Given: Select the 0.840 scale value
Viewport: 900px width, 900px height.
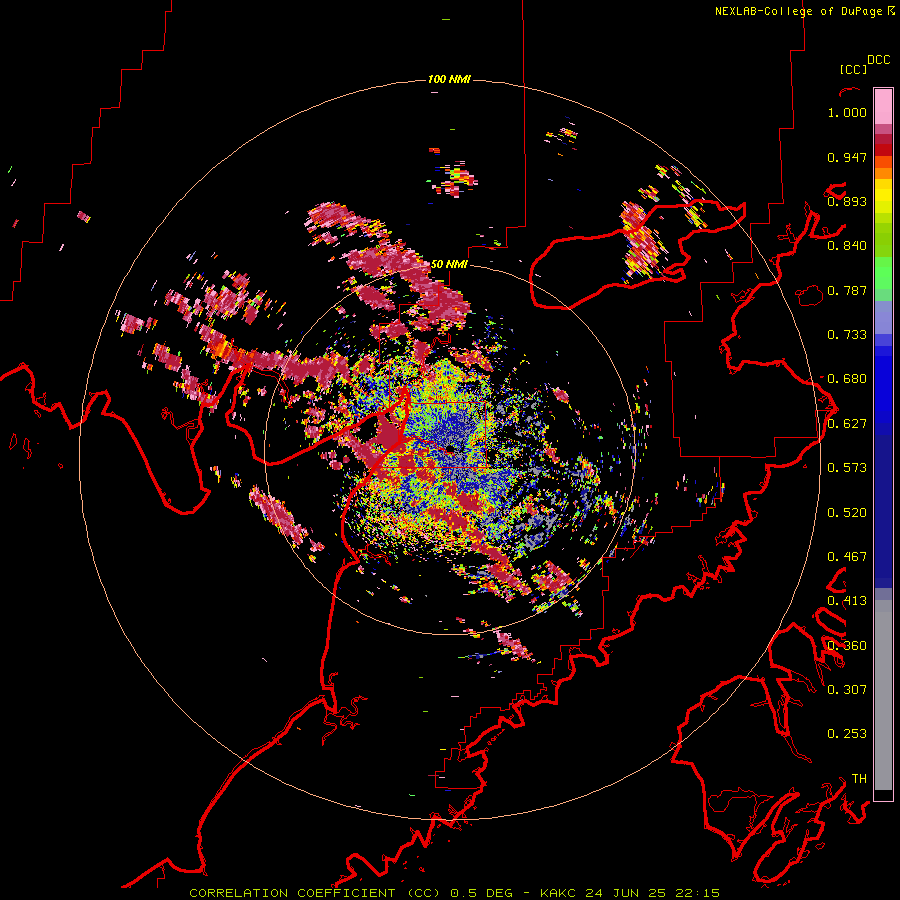Looking at the screenshot, I should (847, 246).
